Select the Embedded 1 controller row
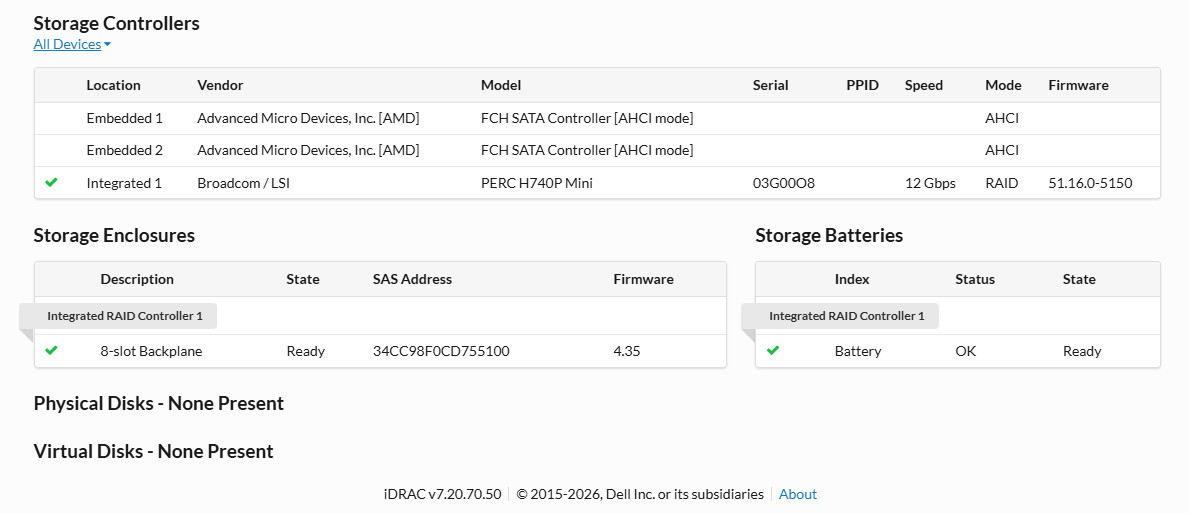Image resolution: width=1189 pixels, height=513 pixels. [x=124, y=118]
